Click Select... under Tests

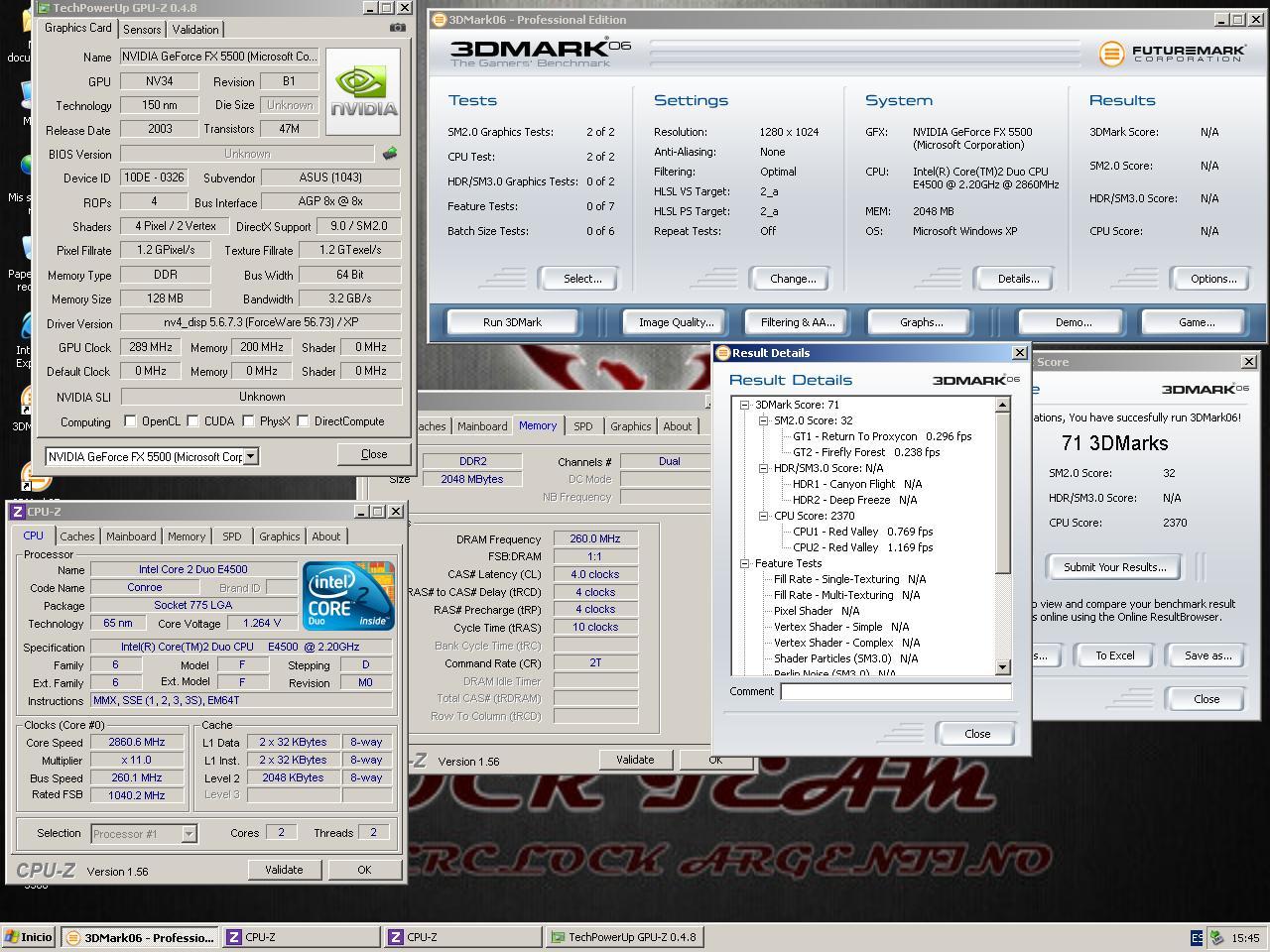click(582, 279)
